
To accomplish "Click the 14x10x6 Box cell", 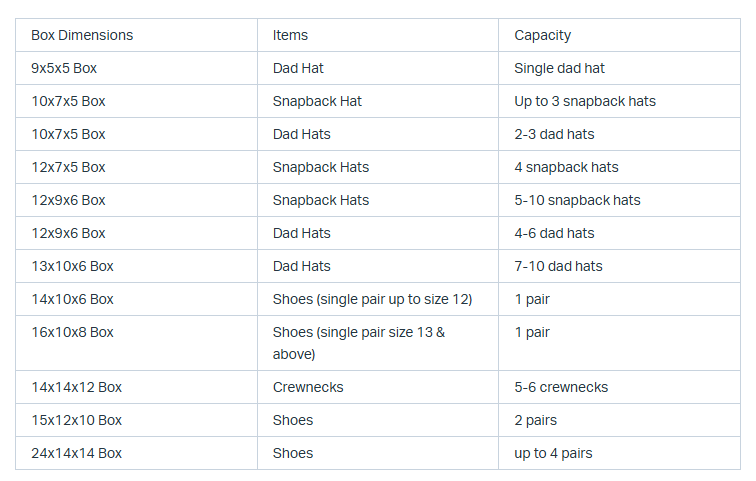I will 72,299.
